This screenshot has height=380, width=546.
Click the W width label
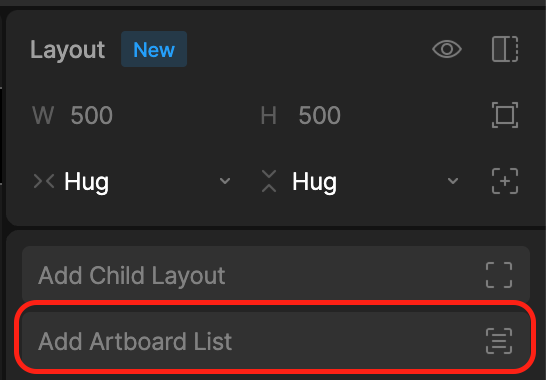tap(43, 115)
